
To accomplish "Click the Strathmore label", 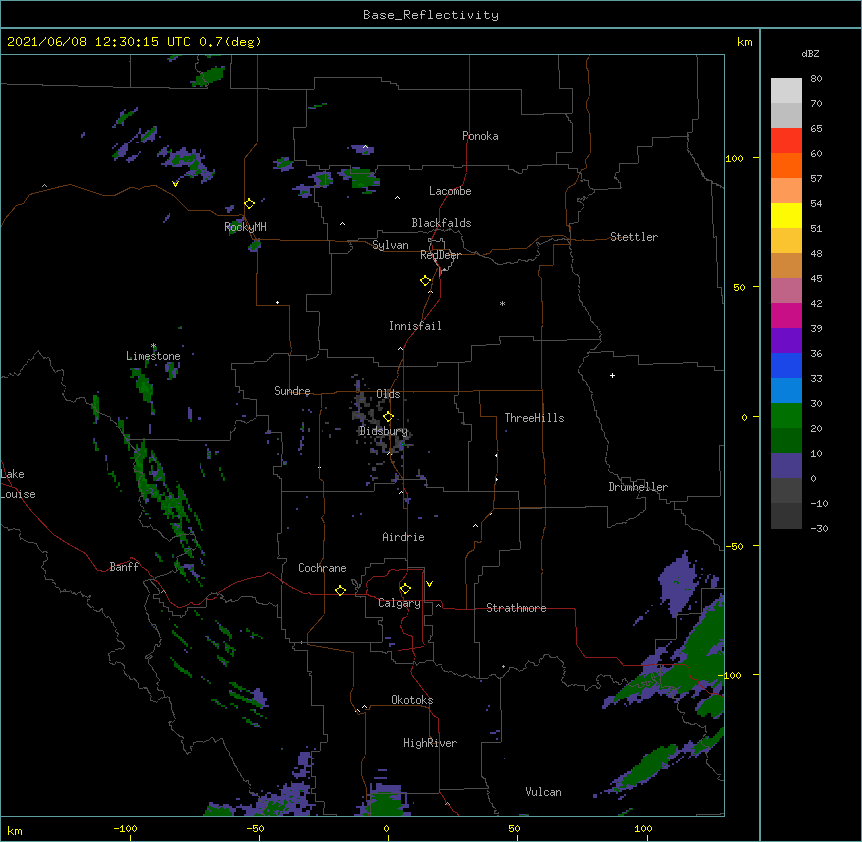I will [x=516, y=608].
